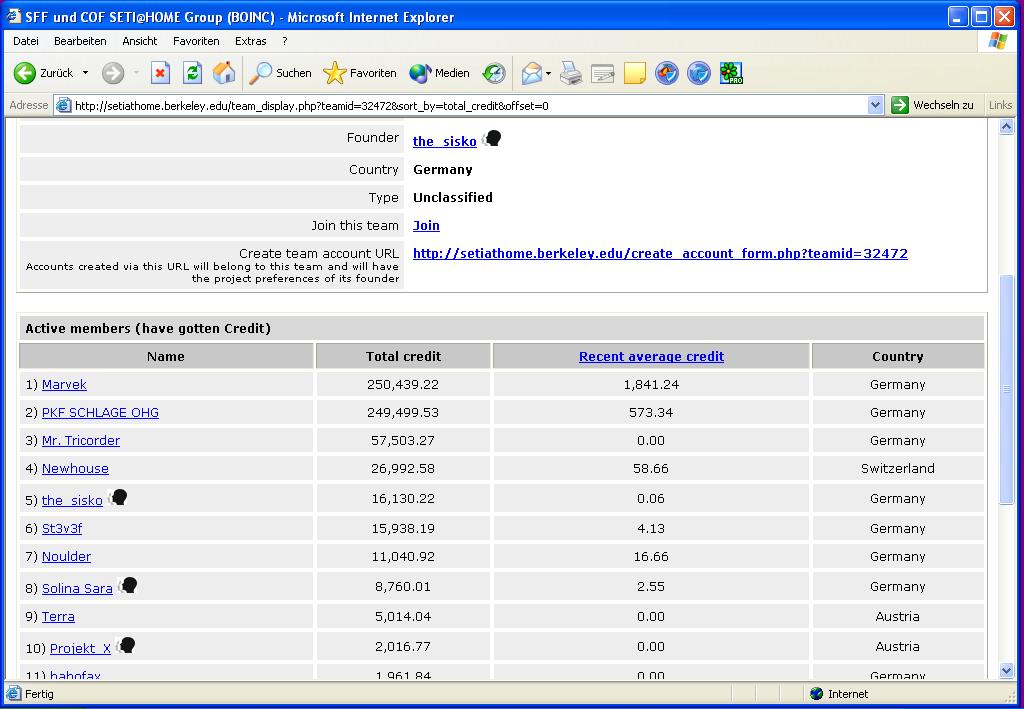Viewport: 1024px width, 709px height.
Task: Click the Join team link
Action: 426,226
